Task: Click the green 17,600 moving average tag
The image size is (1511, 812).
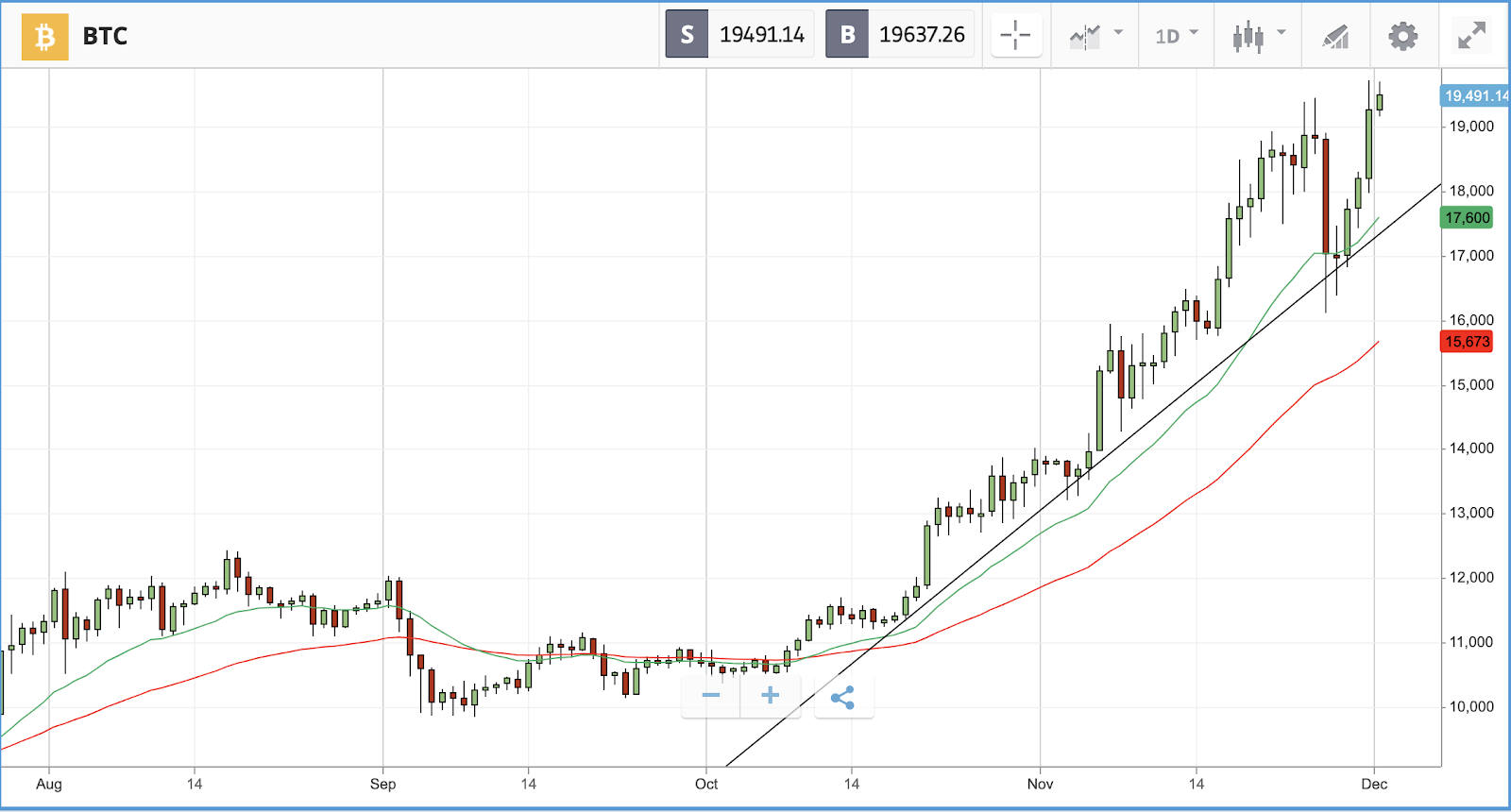Action: (x=1467, y=218)
